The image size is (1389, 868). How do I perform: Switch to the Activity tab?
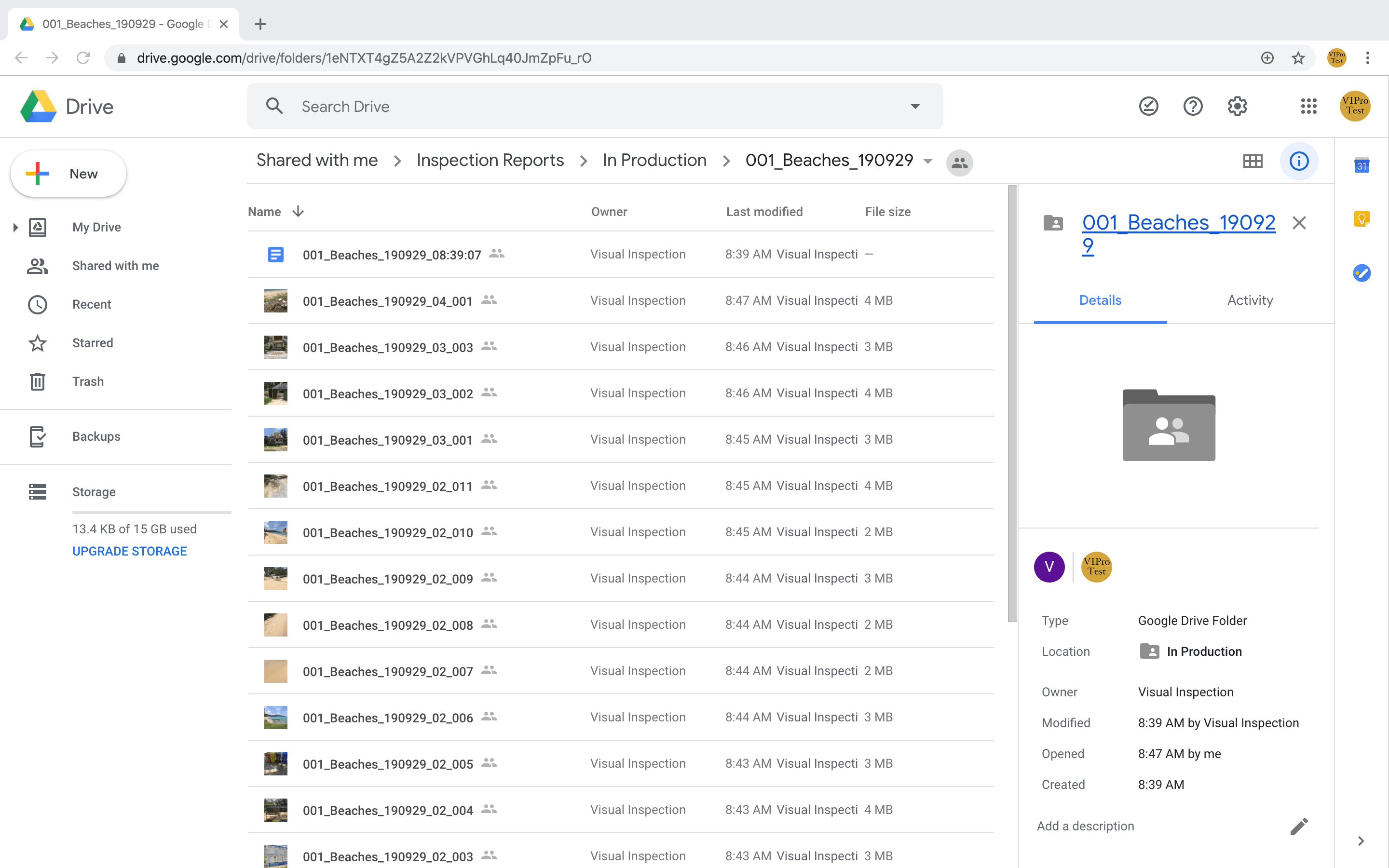coord(1250,300)
